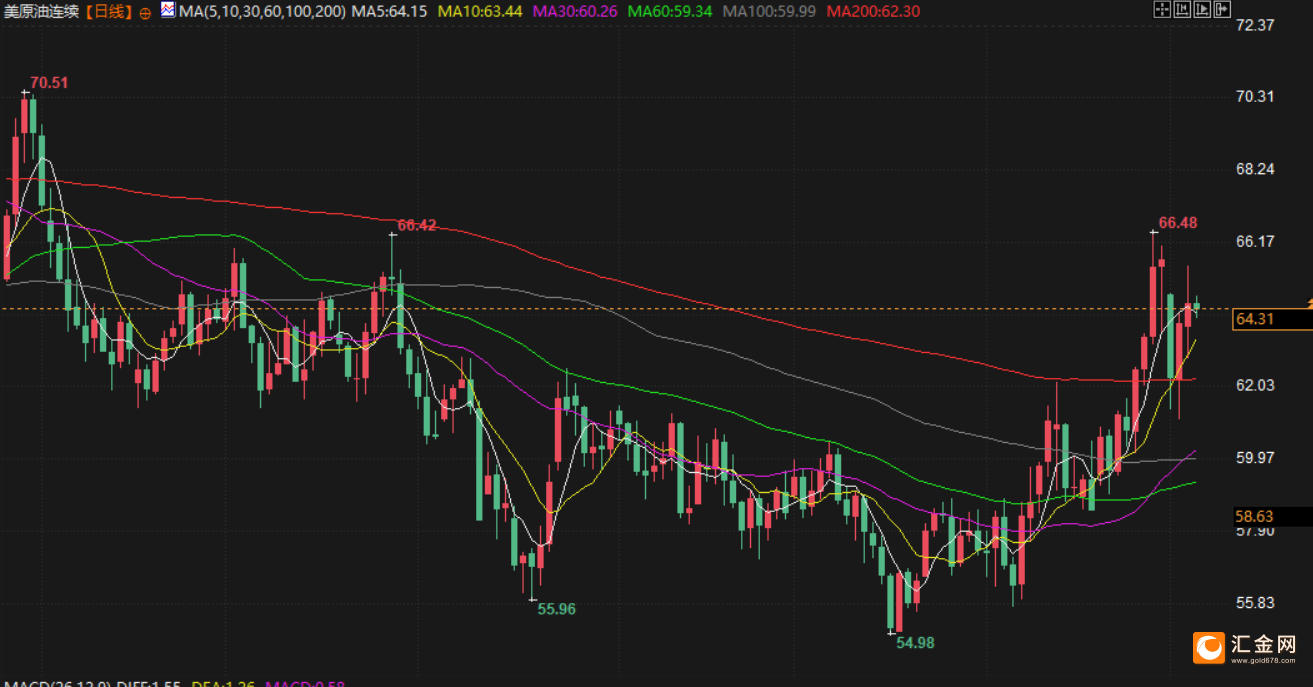Open the 日线 period selector
The width and height of the screenshot is (1313, 687).
tap(108, 12)
